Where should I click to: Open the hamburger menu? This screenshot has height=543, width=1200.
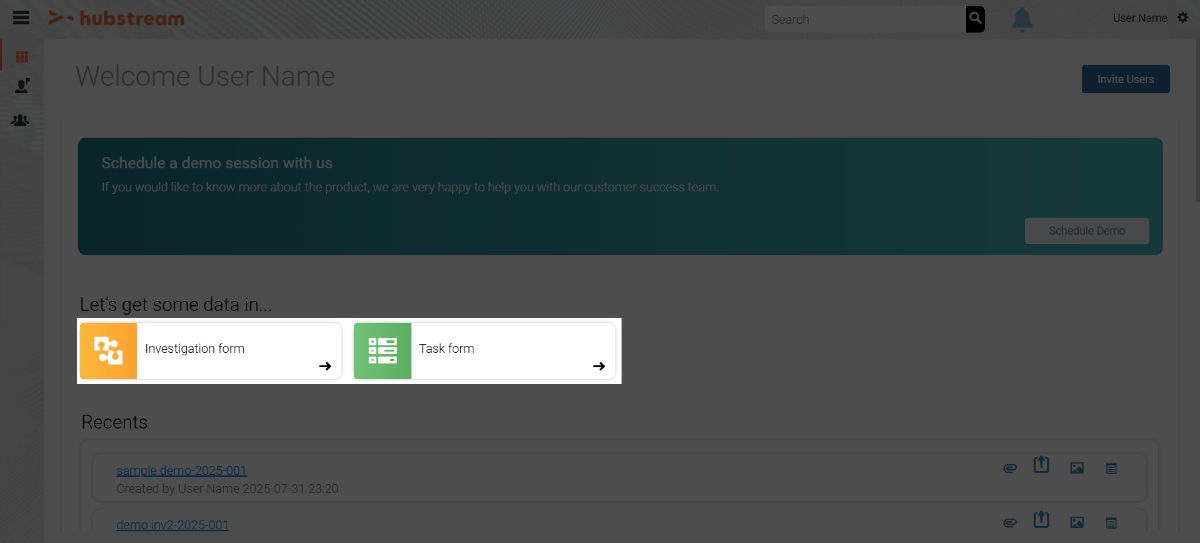[x=20, y=18]
